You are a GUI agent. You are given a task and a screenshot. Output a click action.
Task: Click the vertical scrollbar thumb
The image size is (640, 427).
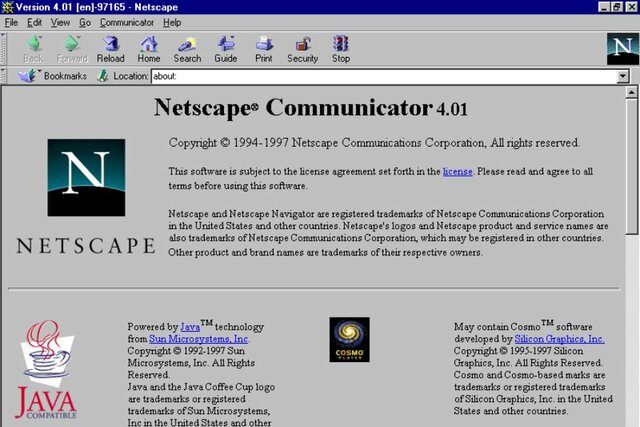631,166
